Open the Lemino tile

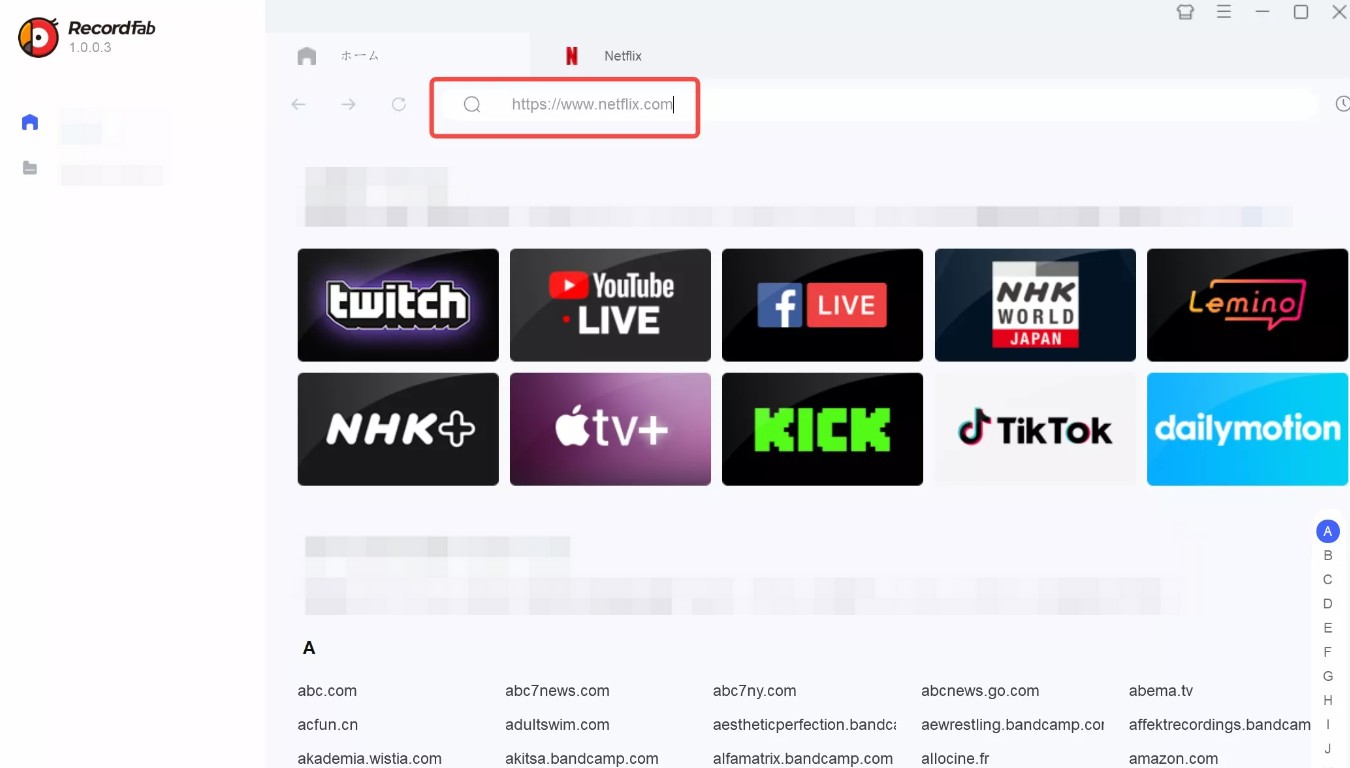(x=1247, y=305)
